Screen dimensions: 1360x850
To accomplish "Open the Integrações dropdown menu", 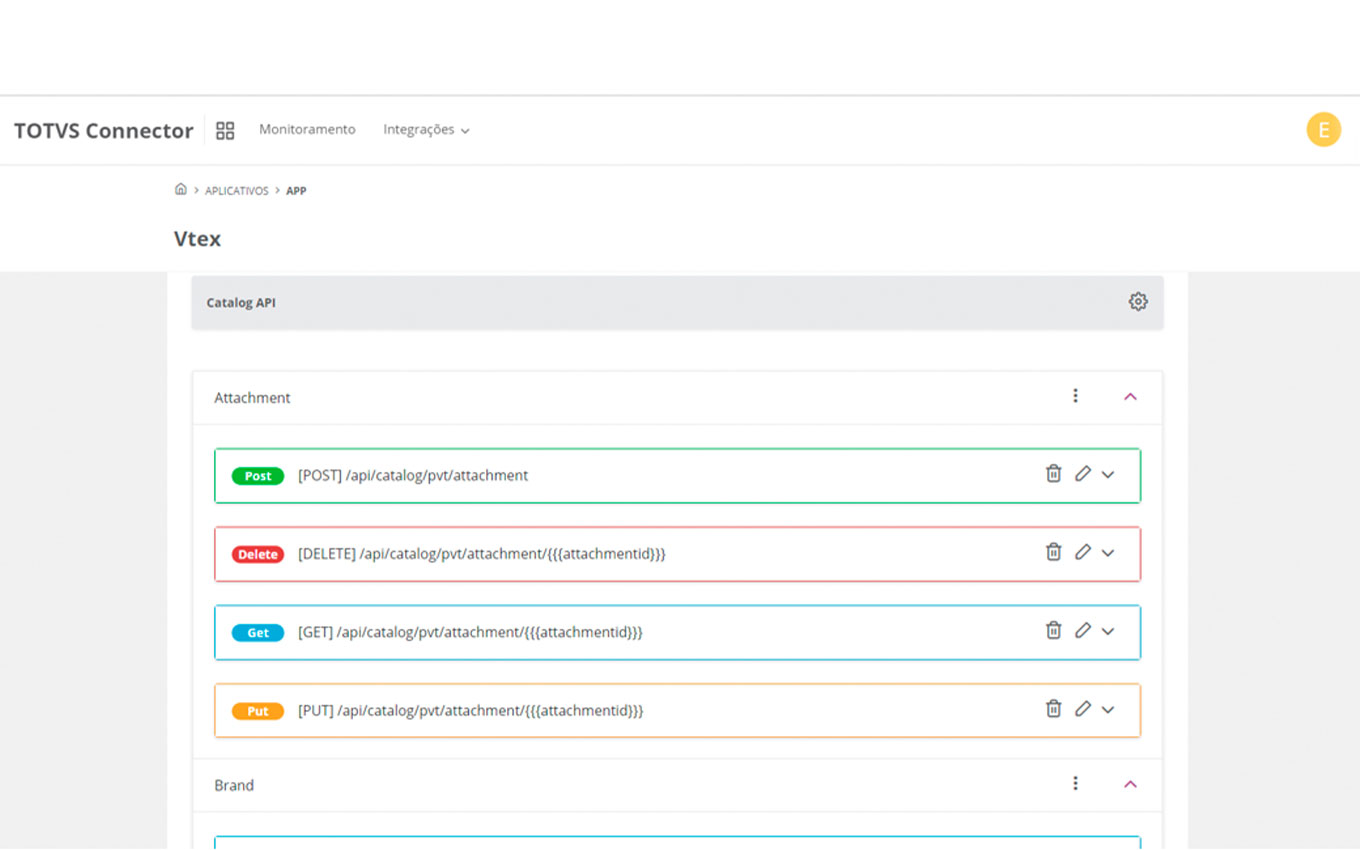I will pyautogui.click(x=426, y=130).
